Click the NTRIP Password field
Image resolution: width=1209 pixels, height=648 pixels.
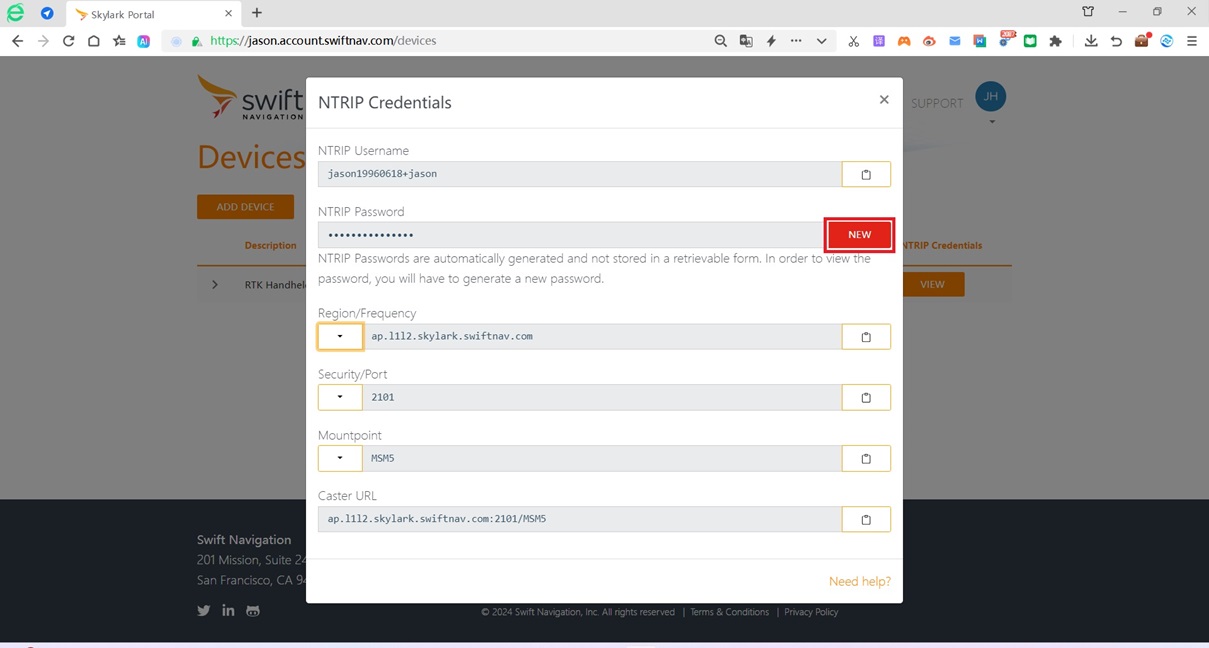(572, 235)
